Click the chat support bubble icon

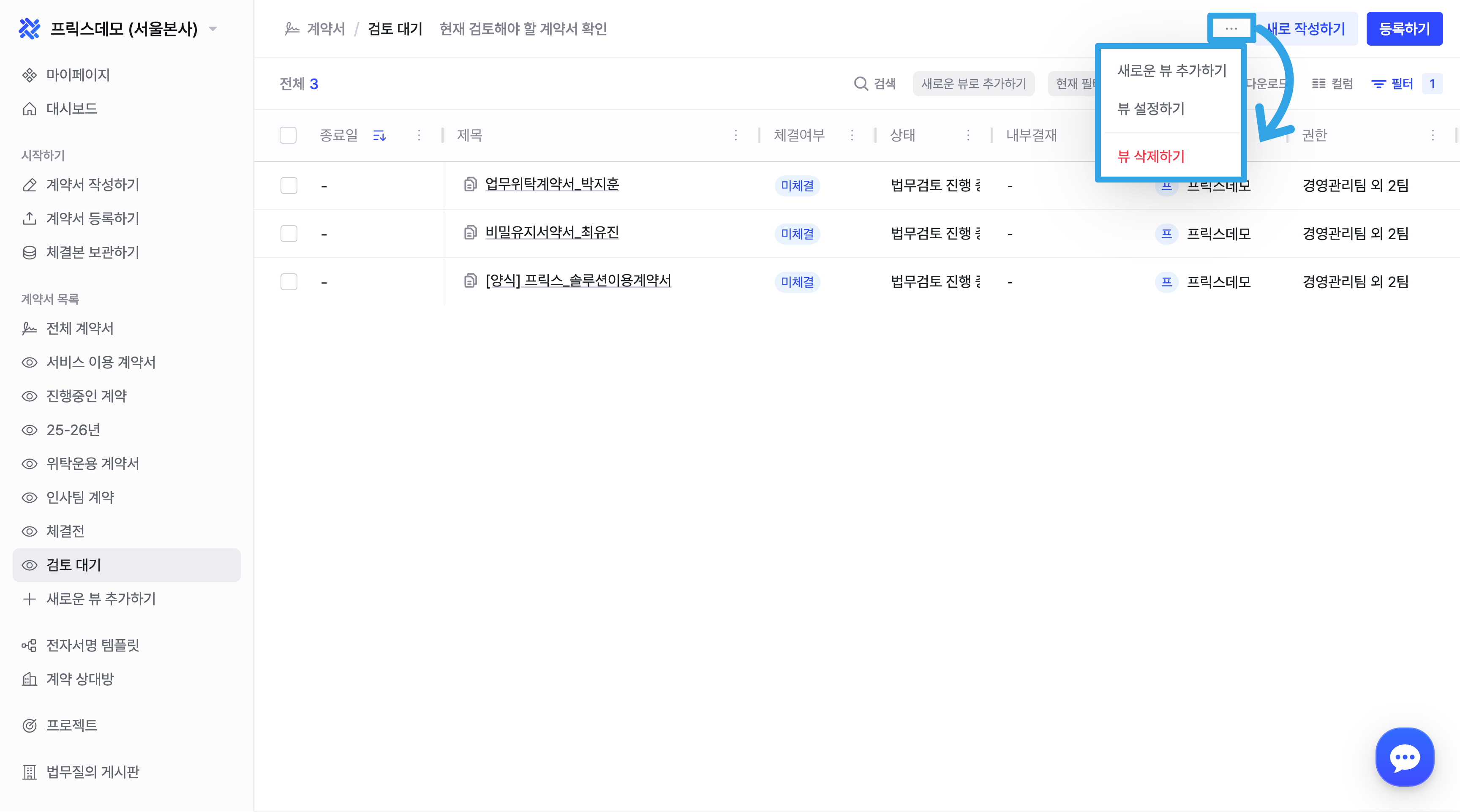[1405, 757]
